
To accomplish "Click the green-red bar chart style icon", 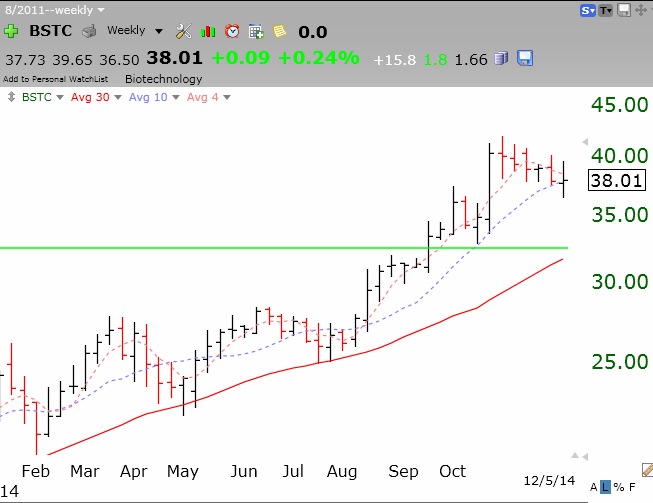I will 208,32.
